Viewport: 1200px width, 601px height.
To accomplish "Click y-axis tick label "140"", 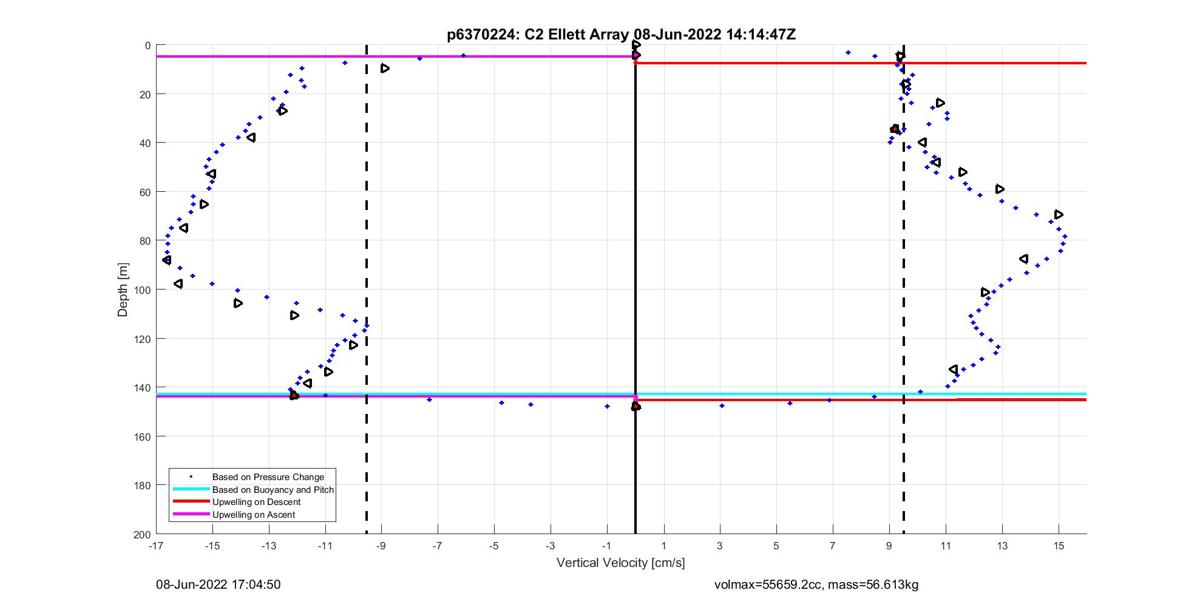I will [x=142, y=388].
